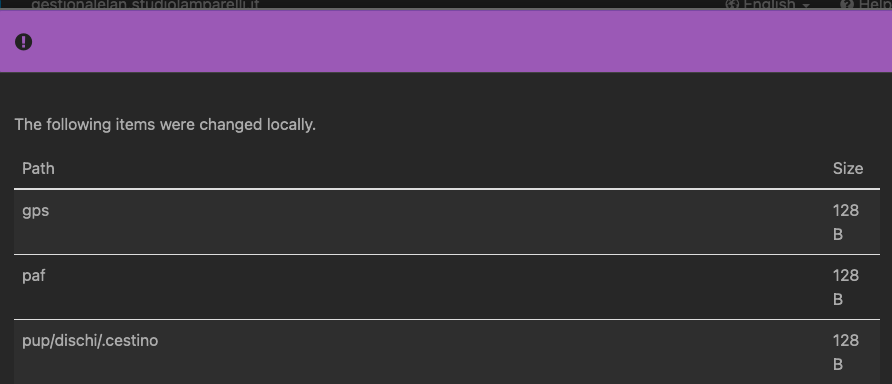Select the pup/dischi/.cestino path row

click(x=447, y=352)
